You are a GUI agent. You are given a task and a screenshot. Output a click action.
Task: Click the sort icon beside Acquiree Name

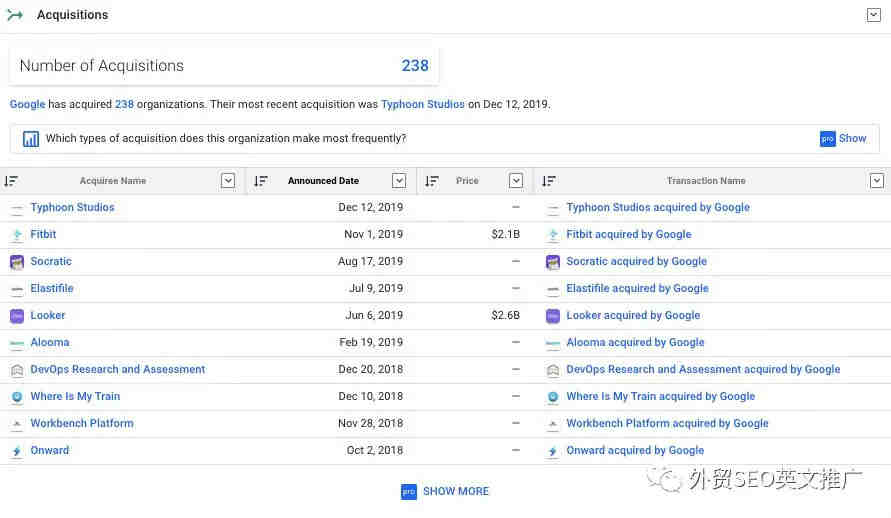pyautogui.click(x=11, y=181)
